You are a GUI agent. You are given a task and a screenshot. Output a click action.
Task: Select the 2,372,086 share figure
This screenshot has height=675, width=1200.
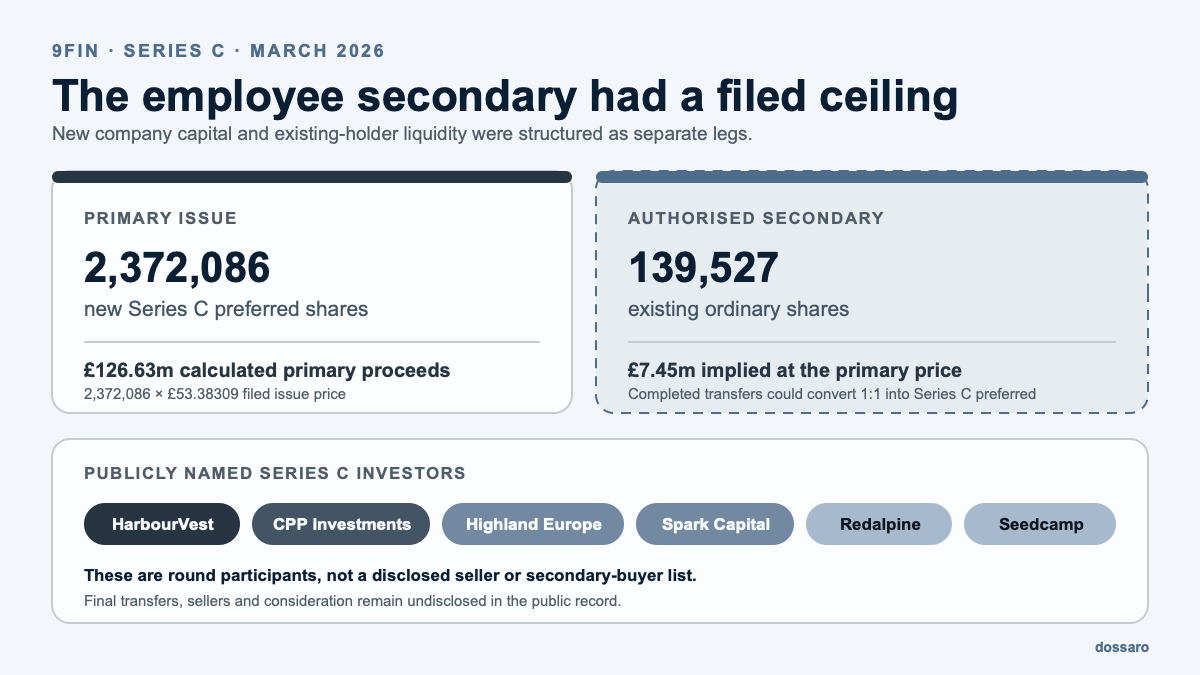pos(177,268)
